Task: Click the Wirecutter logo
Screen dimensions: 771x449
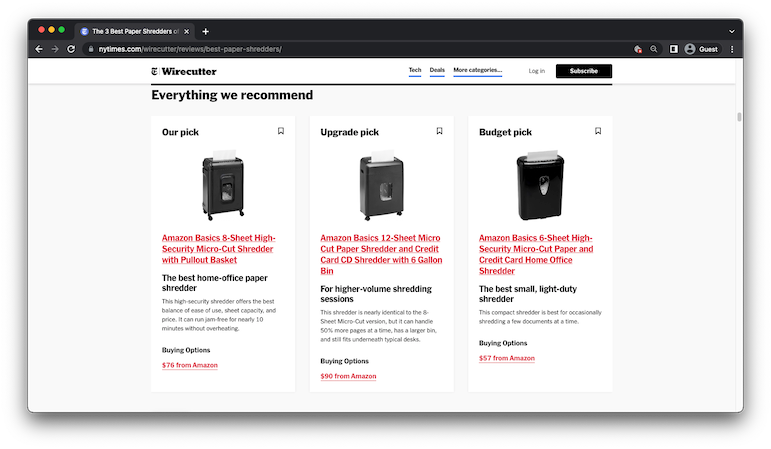Action: point(184,71)
